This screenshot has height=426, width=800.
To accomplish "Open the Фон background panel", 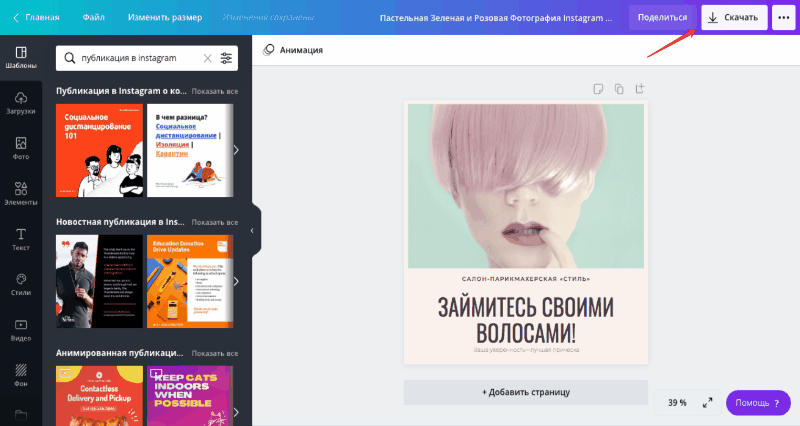I will (21, 375).
